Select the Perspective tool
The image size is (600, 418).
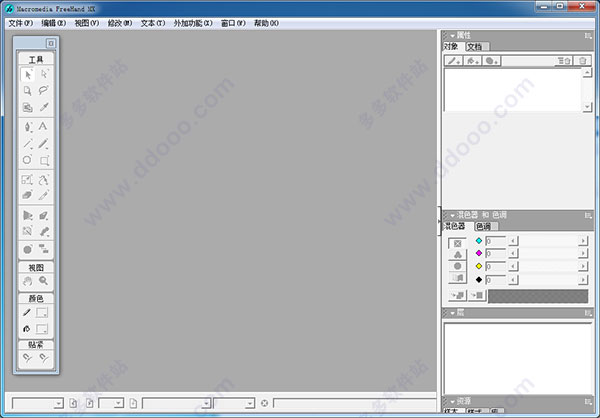(x=28, y=216)
